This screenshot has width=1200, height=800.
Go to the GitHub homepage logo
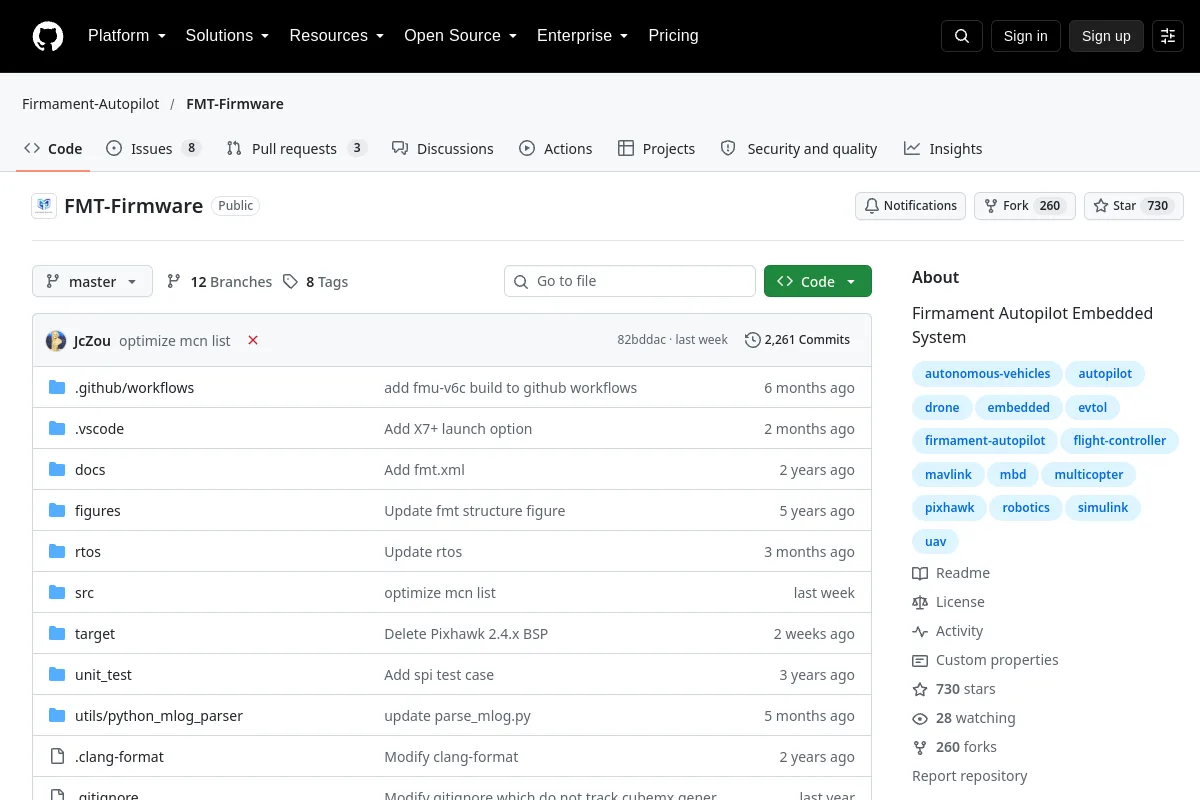click(x=48, y=36)
